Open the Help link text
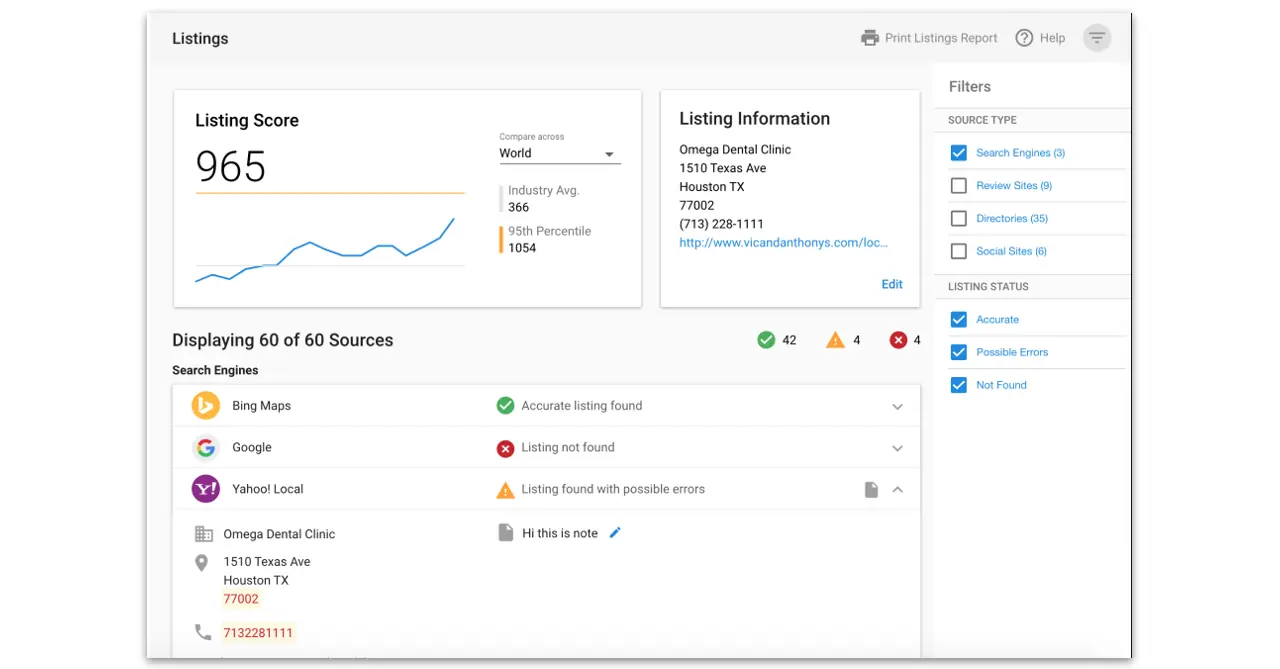This screenshot has width=1280, height=669. pyautogui.click(x=1052, y=38)
